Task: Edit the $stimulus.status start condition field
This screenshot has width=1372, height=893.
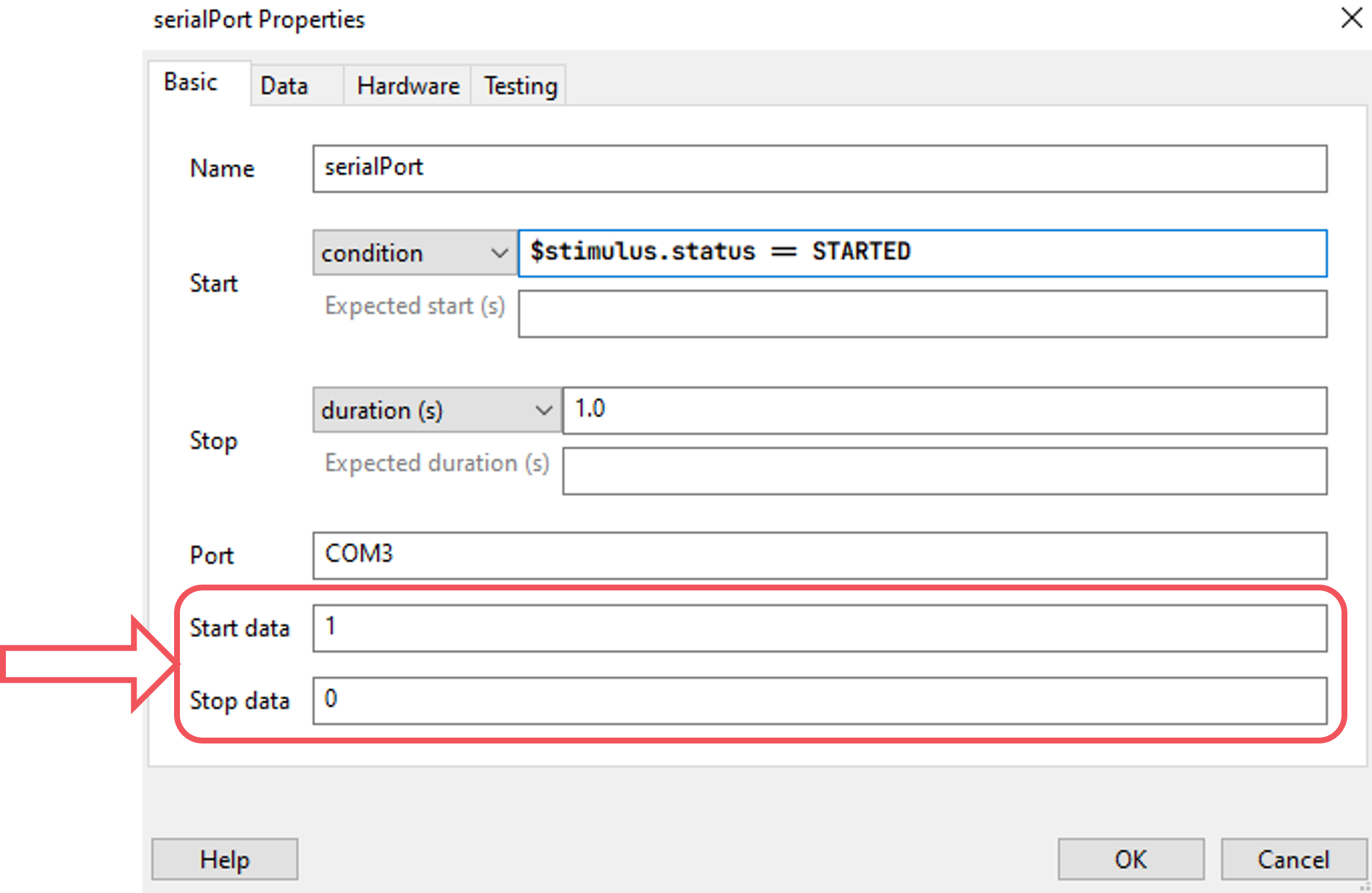Action: pos(923,253)
